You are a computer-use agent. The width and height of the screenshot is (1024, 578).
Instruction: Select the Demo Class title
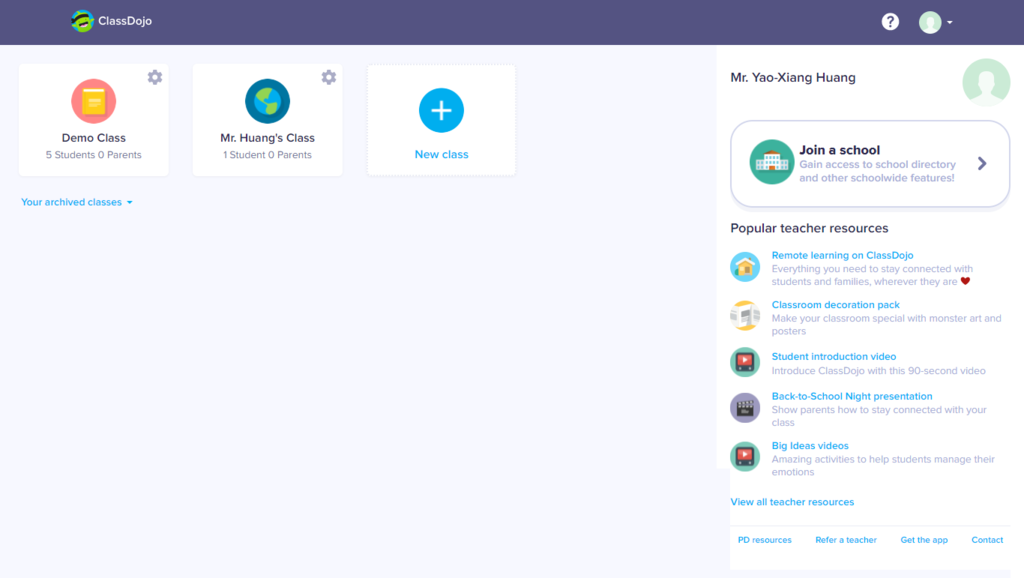pyautogui.click(x=93, y=138)
